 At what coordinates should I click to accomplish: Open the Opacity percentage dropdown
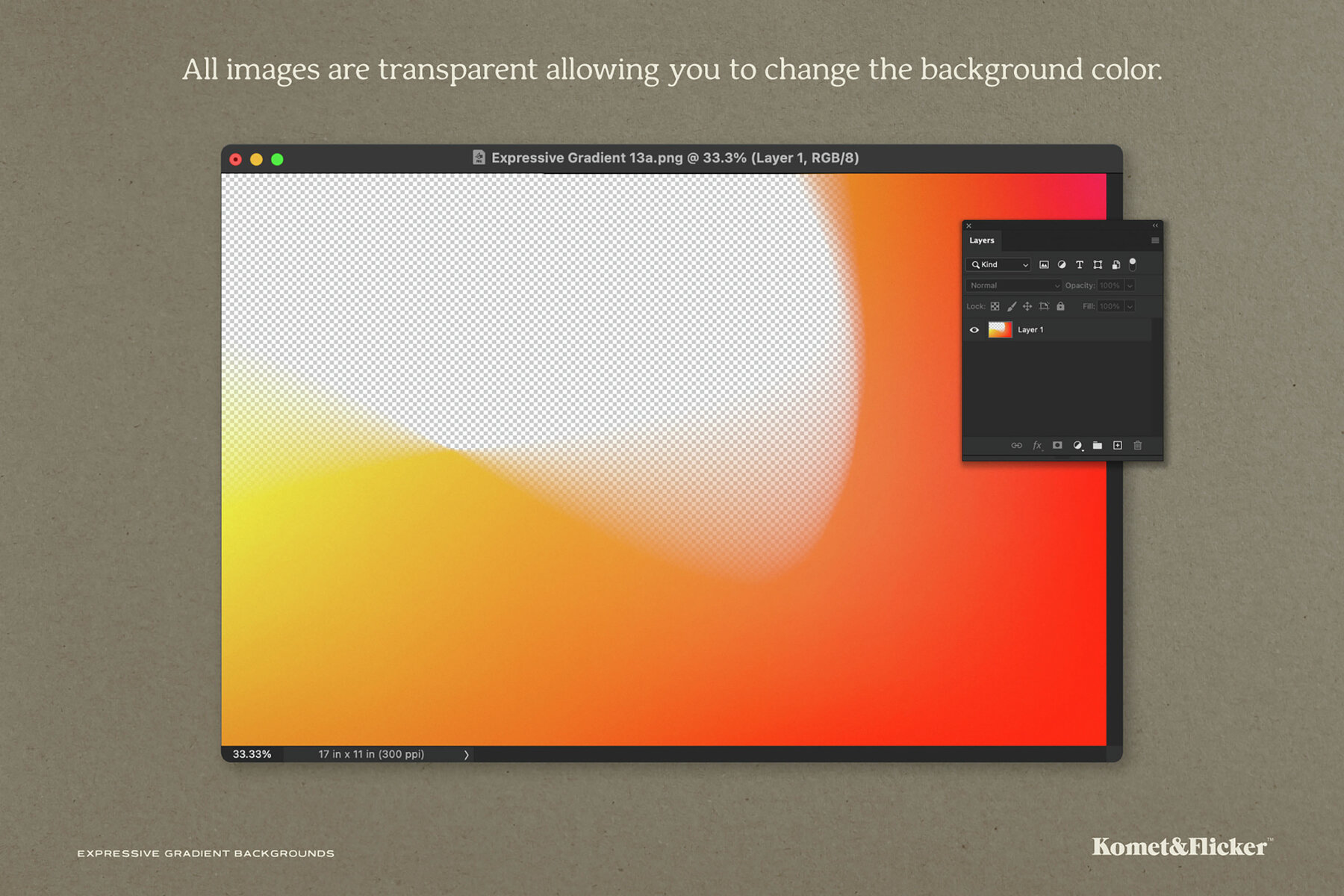click(x=1129, y=285)
